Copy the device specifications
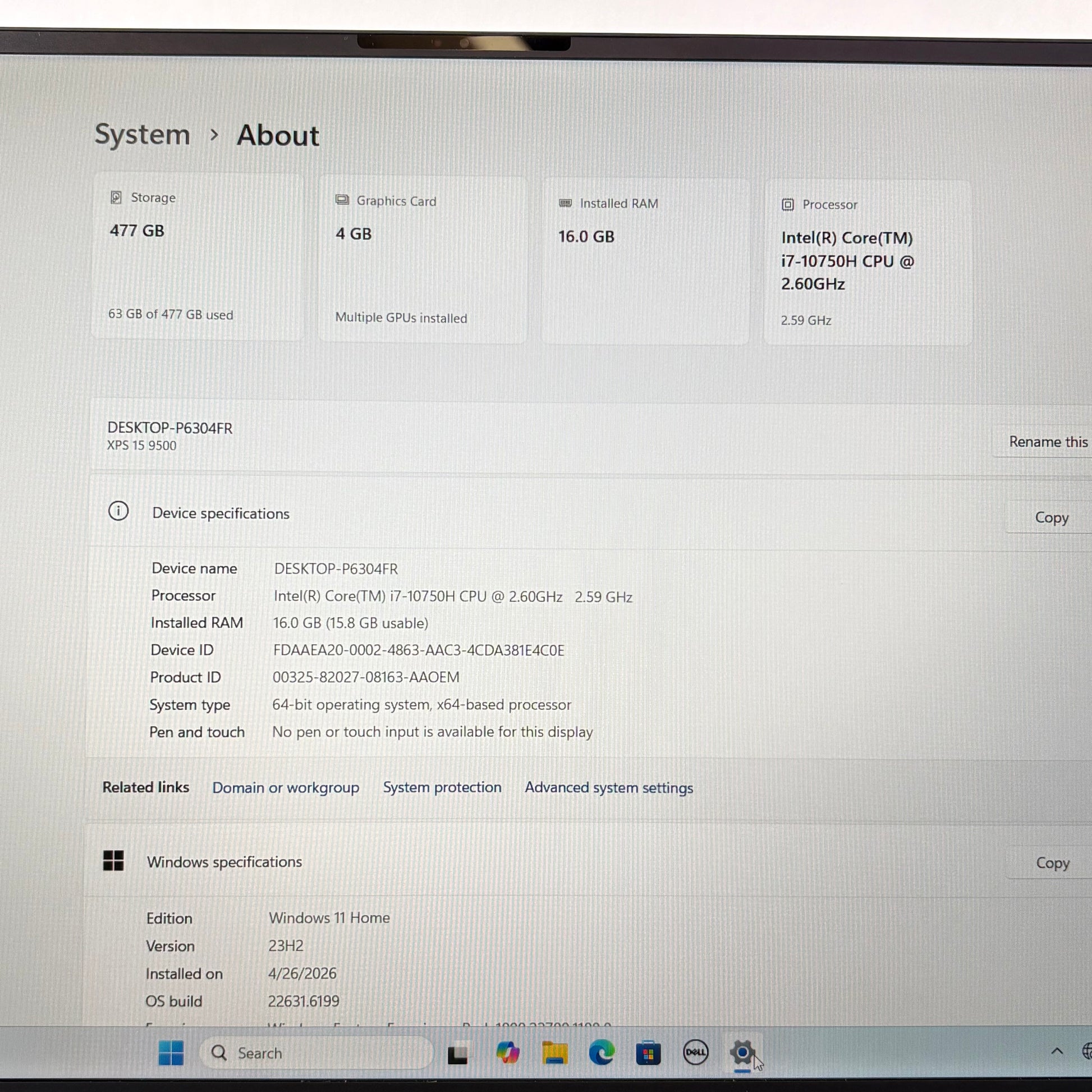The height and width of the screenshot is (1092, 1092). coord(1051,517)
